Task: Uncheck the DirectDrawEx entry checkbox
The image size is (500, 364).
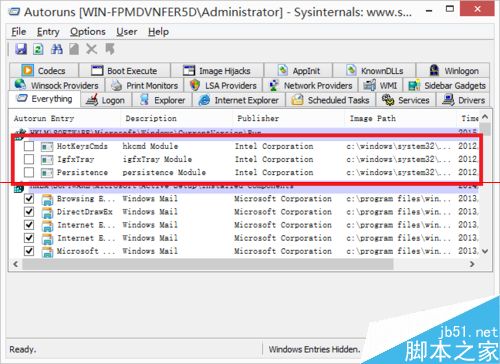Action: [29, 212]
